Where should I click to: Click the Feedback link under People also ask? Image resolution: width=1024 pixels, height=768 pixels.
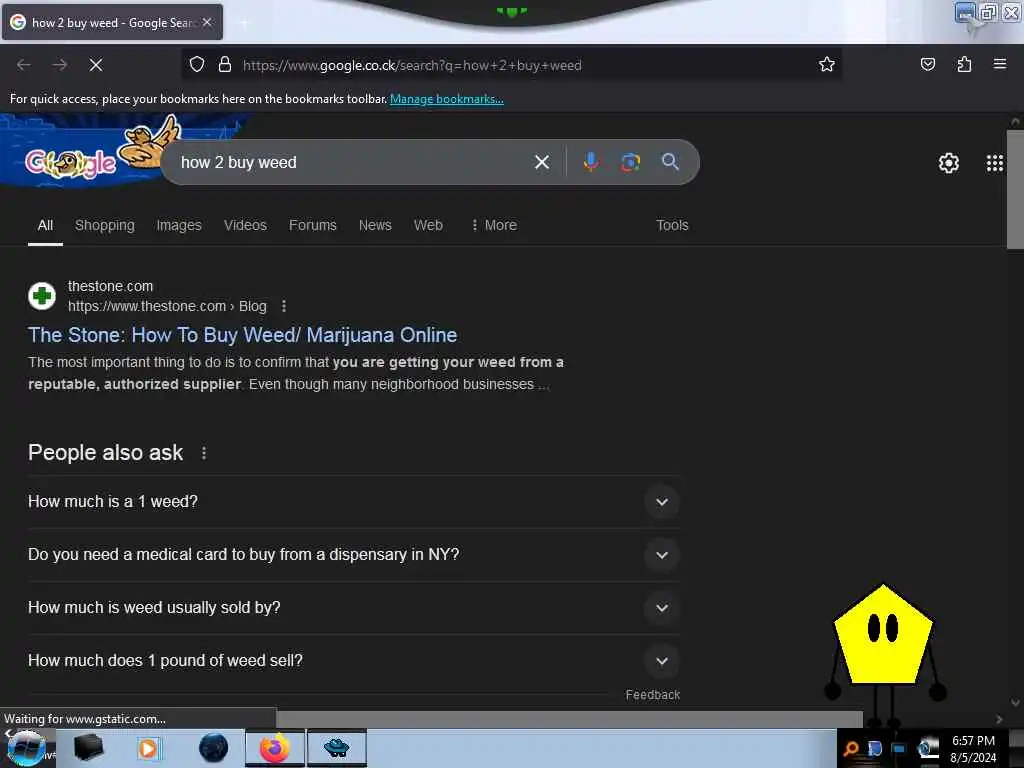pos(652,695)
